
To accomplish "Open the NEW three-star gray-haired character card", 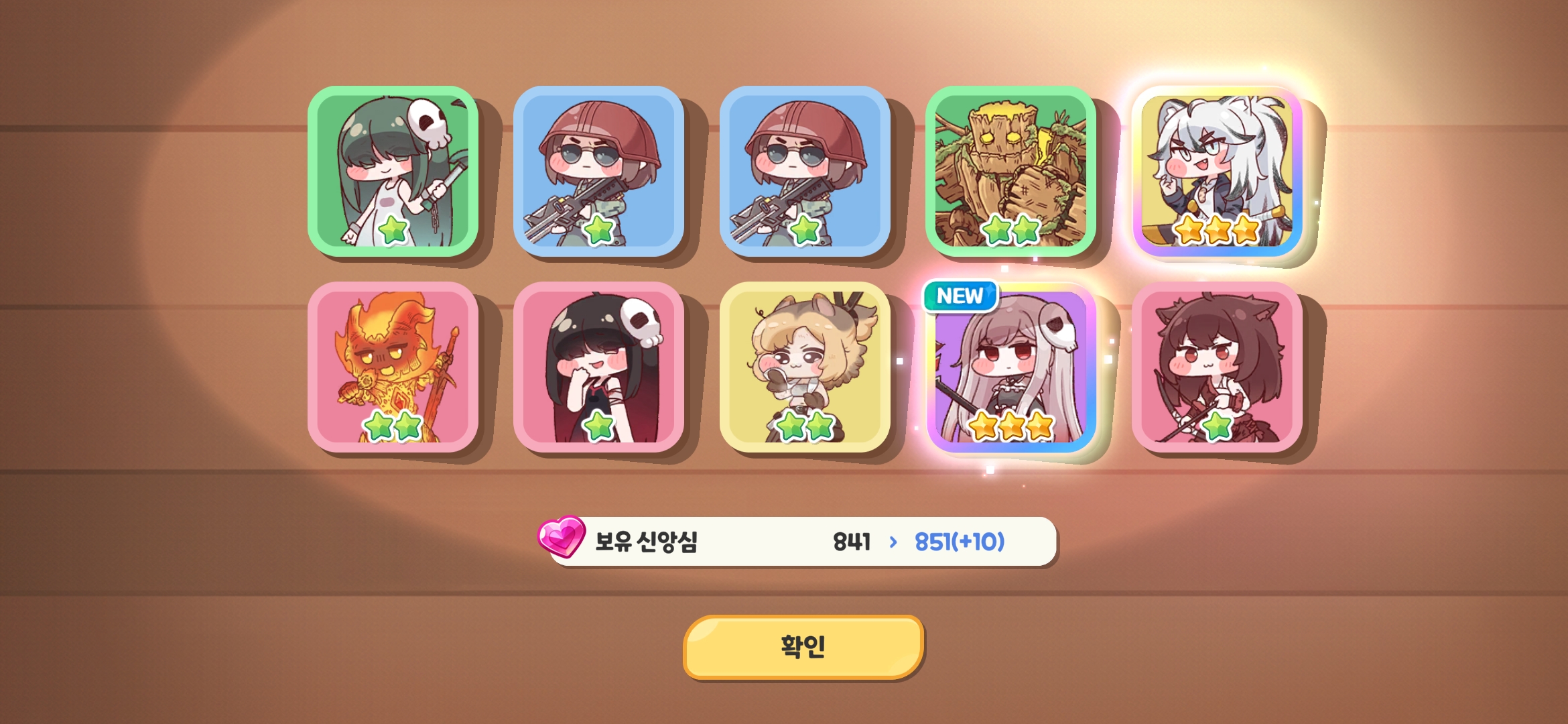I will tap(1010, 367).
